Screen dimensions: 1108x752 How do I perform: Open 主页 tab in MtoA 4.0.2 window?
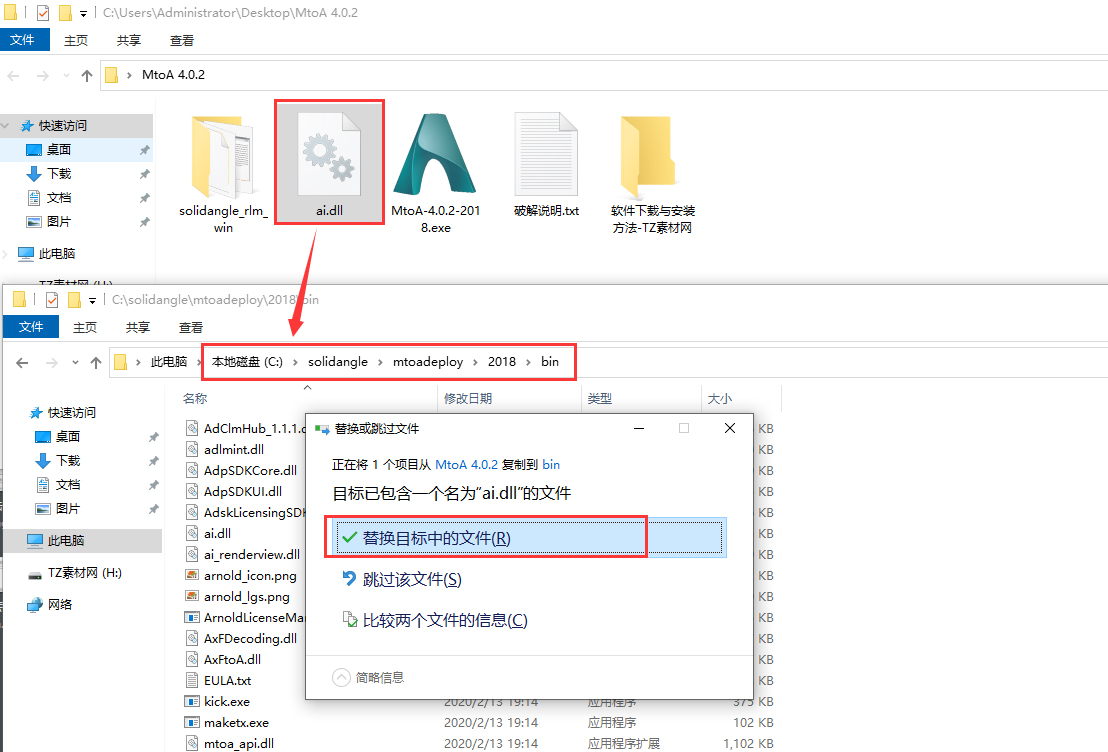click(x=76, y=40)
